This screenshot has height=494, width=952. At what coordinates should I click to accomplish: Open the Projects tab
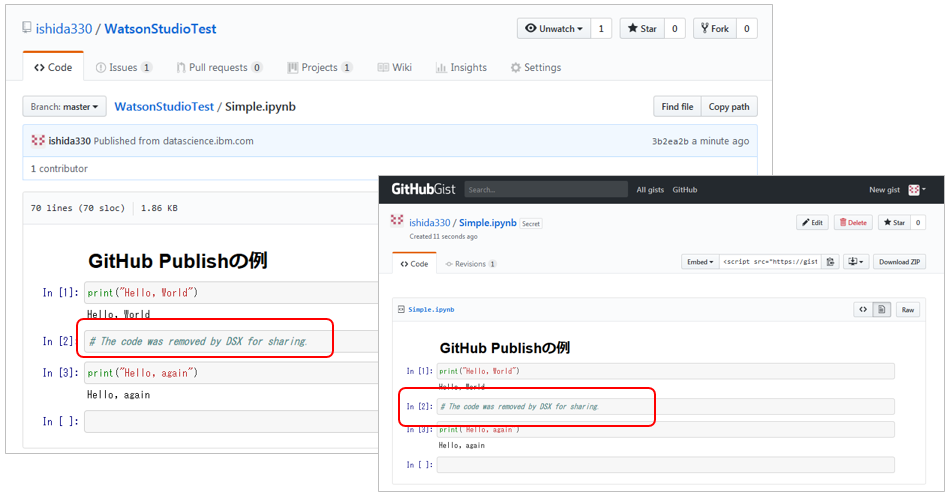coord(319,67)
